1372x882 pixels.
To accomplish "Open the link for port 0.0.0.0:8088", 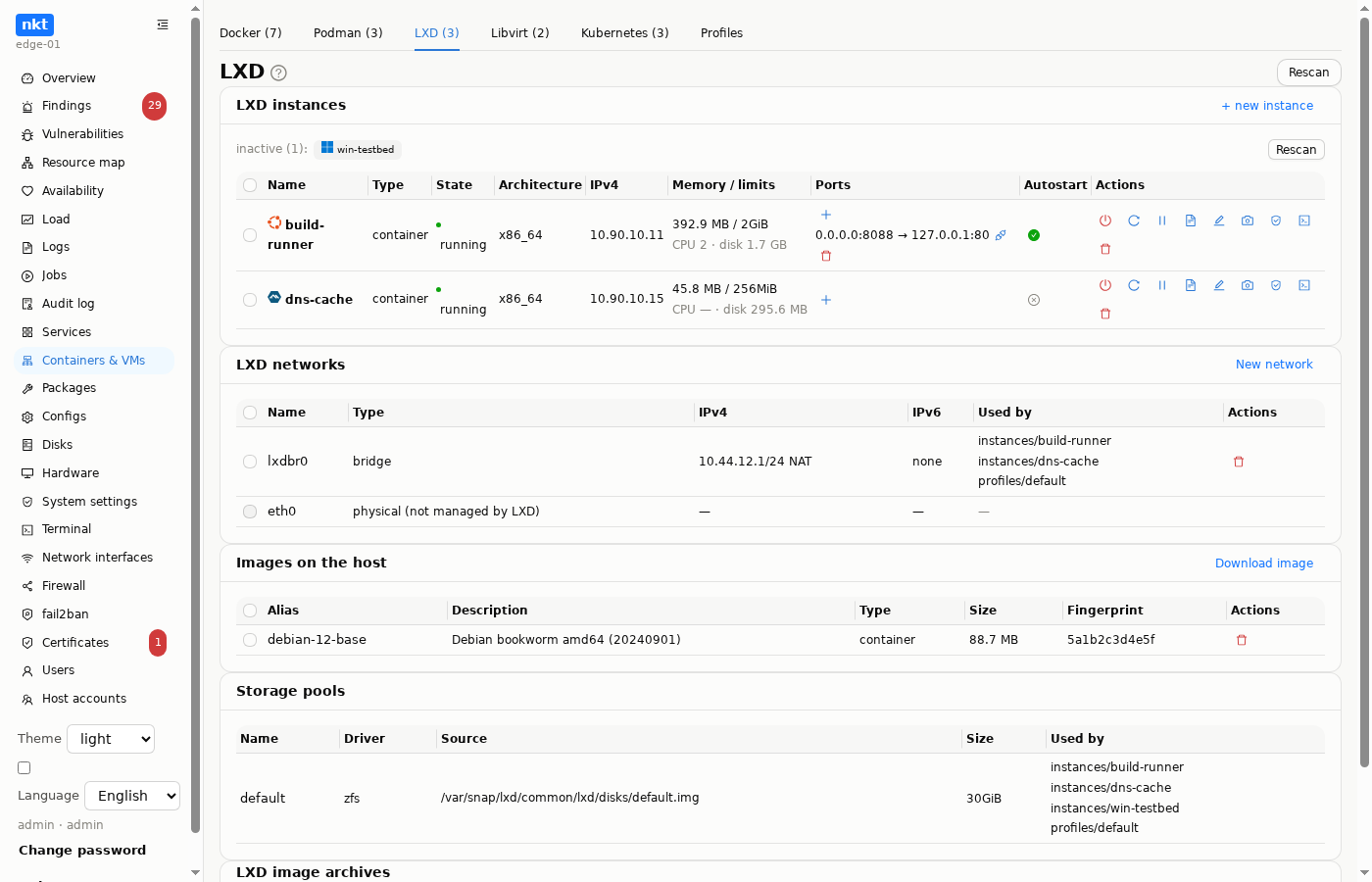I will 1001,235.
